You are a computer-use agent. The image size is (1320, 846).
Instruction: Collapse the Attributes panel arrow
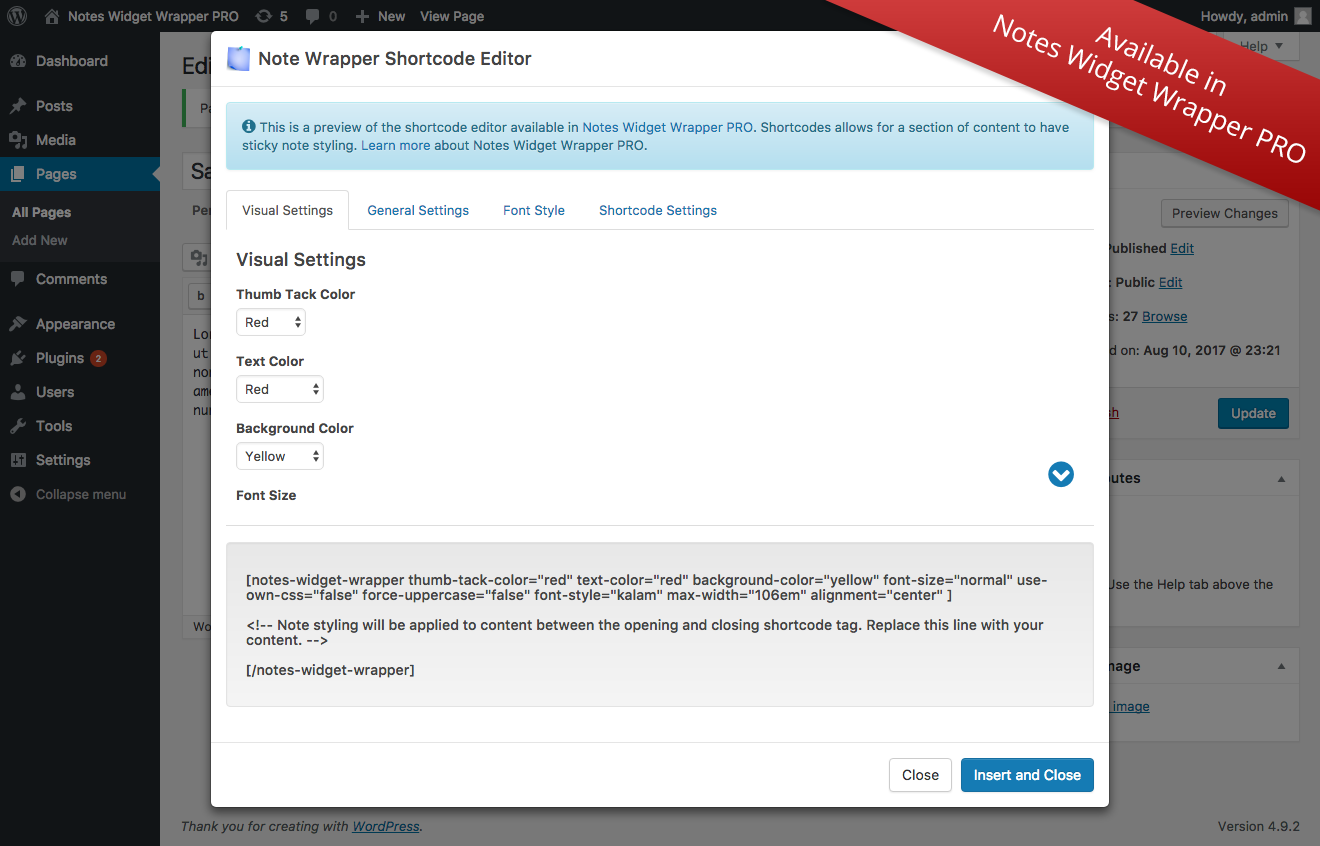point(1281,479)
